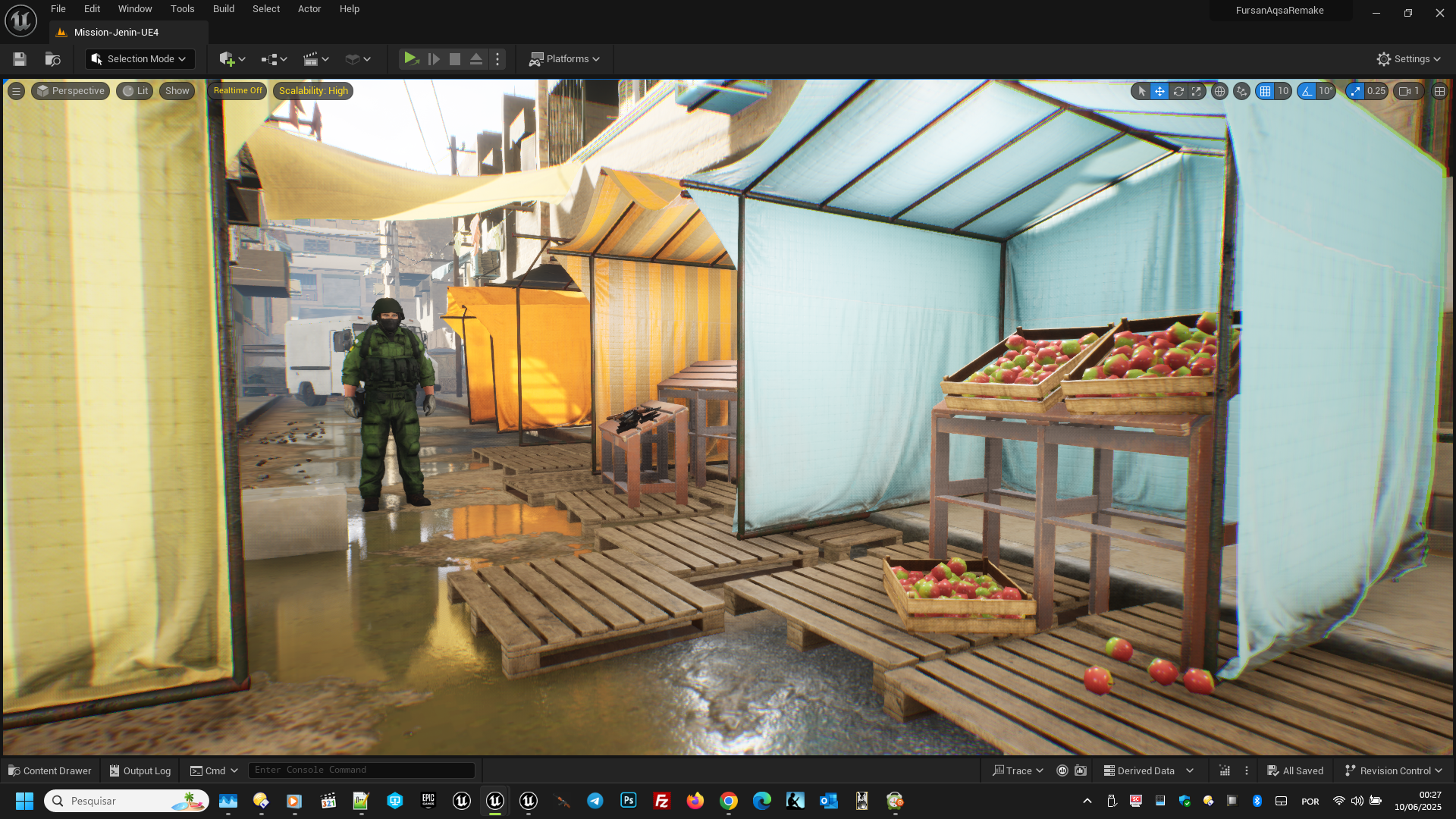Image resolution: width=1456 pixels, height=819 pixels.
Task: Click the trace record circle icon
Action: (1062, 770)
